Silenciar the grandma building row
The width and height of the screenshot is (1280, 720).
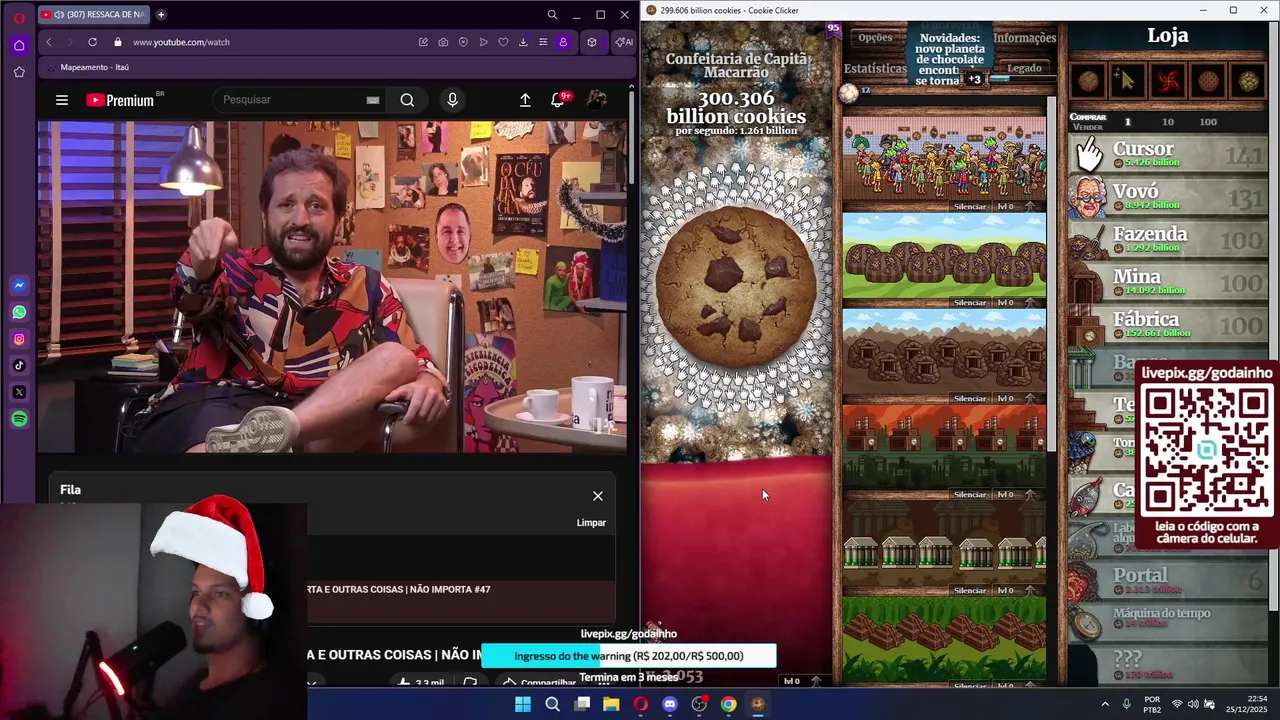click(x=969, y=206)
